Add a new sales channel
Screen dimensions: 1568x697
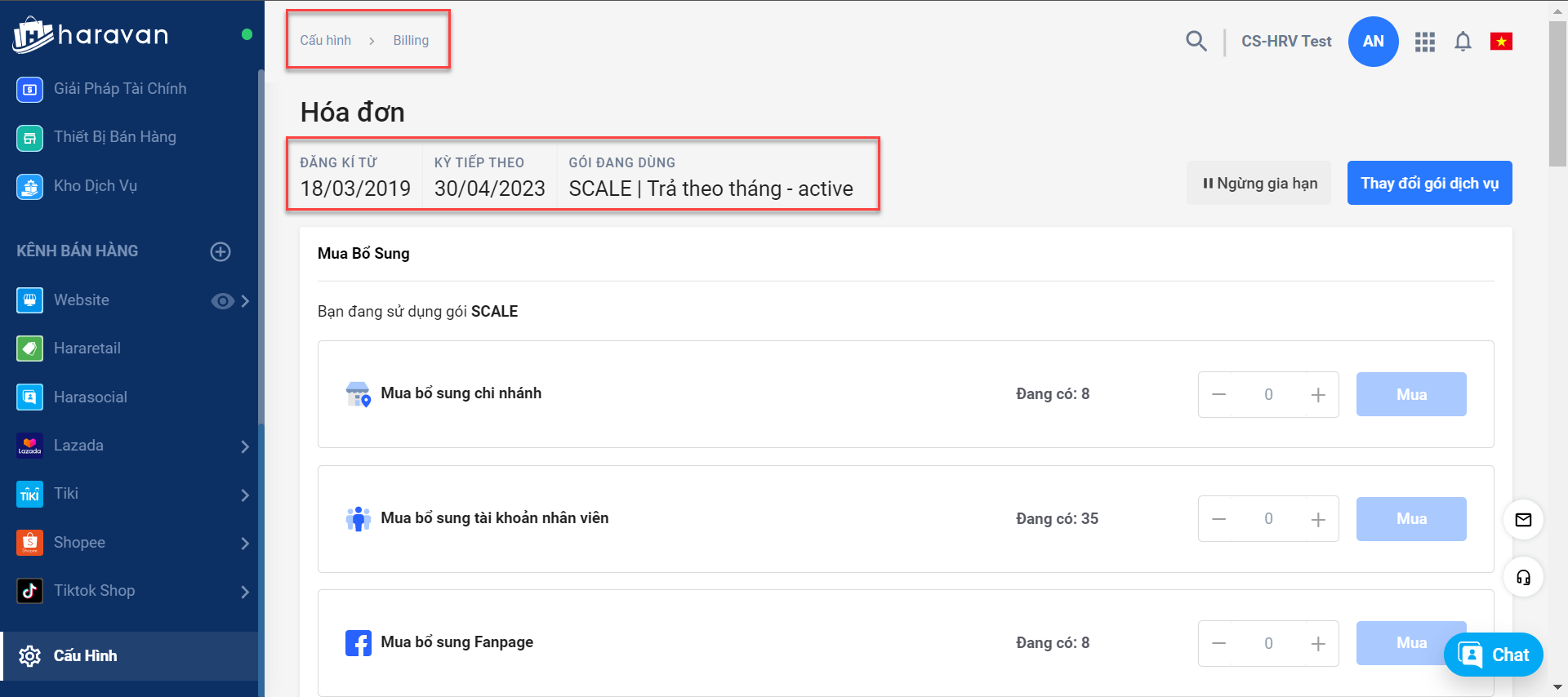[x=220, y=251]
